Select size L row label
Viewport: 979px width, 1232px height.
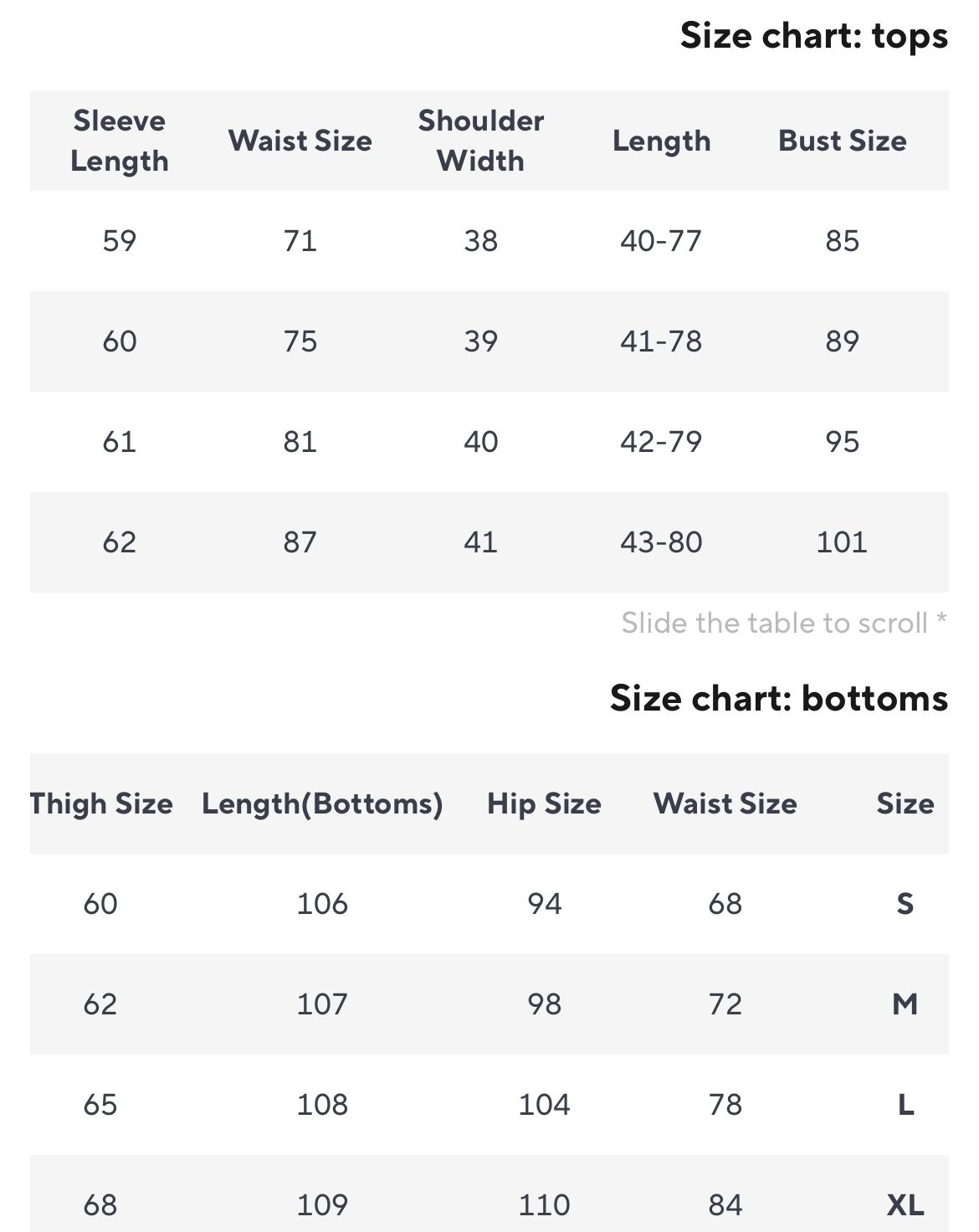tap(905, 1105)
